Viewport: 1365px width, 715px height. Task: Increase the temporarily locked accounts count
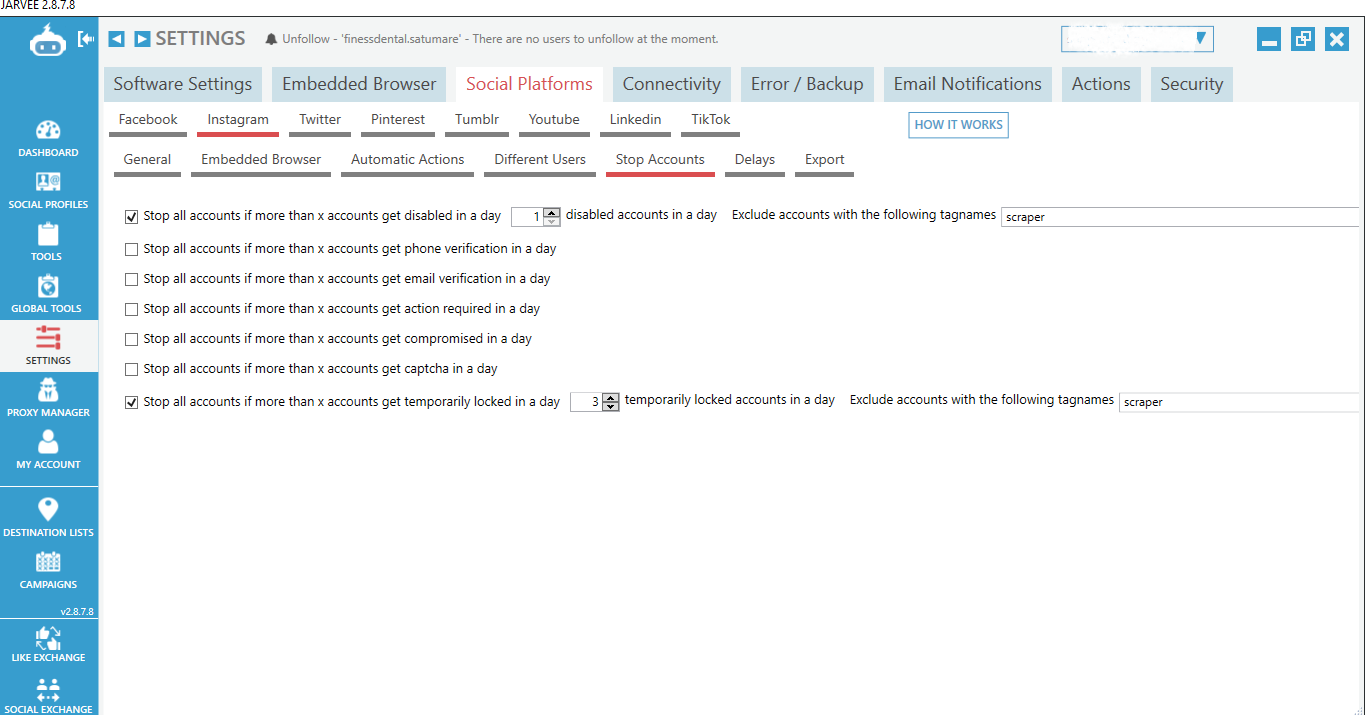coord(611,397)
